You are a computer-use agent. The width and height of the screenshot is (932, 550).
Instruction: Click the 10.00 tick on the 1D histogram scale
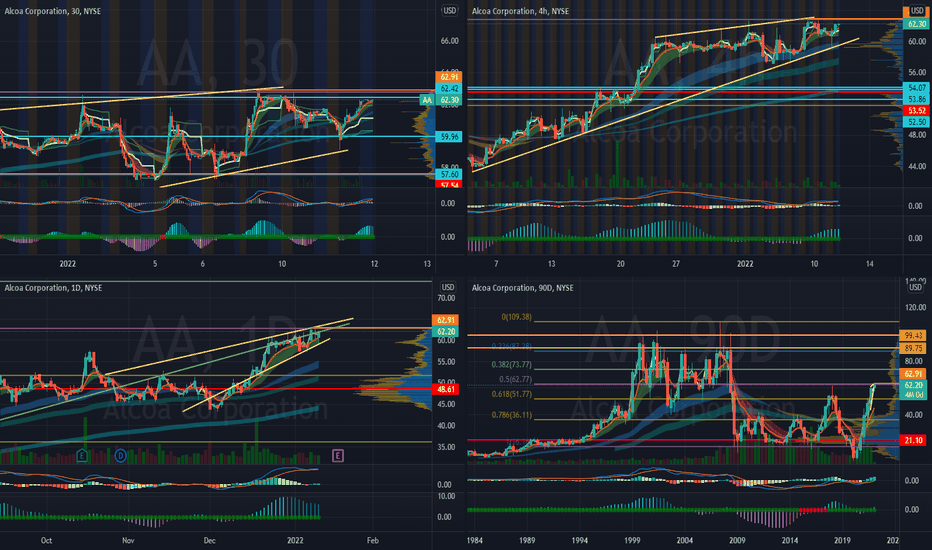(x=446, y=496)
